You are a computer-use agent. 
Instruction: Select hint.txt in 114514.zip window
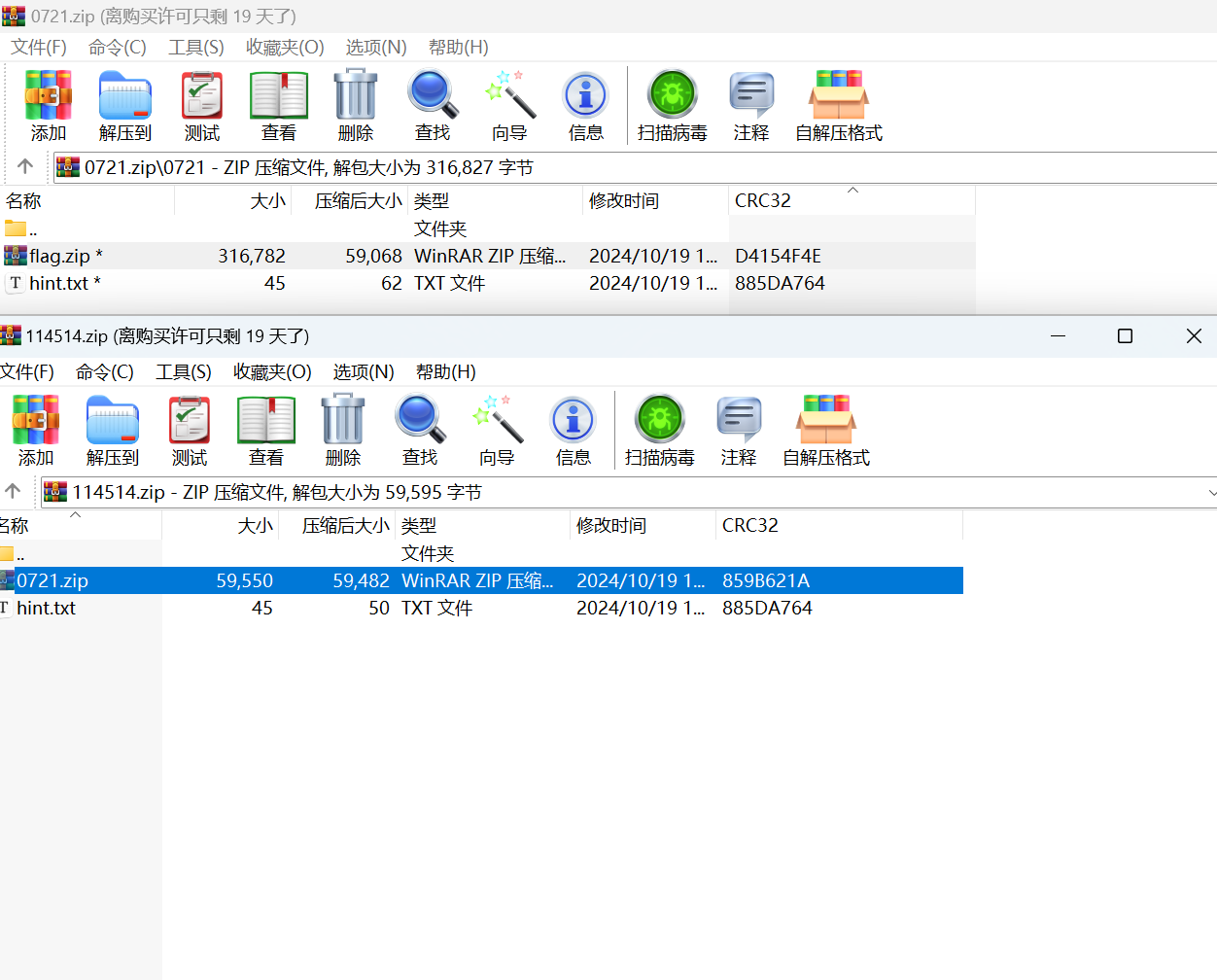pos(481,608)
